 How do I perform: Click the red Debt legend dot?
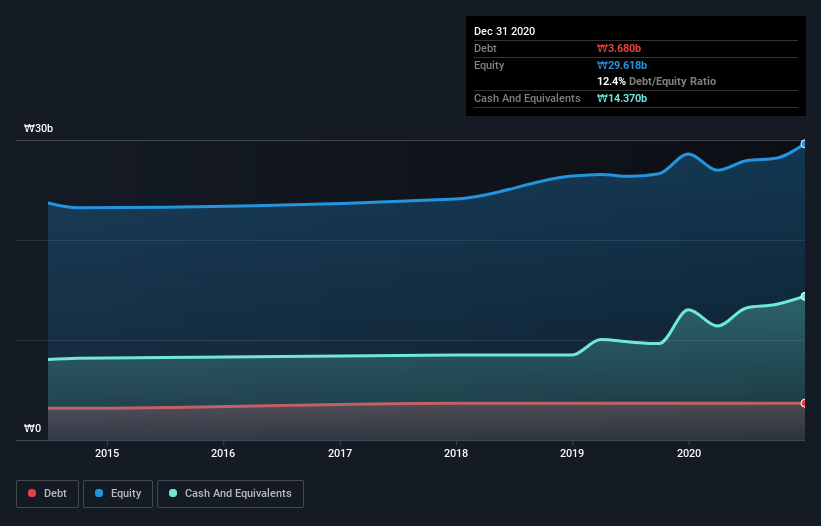tap(32, 493)
